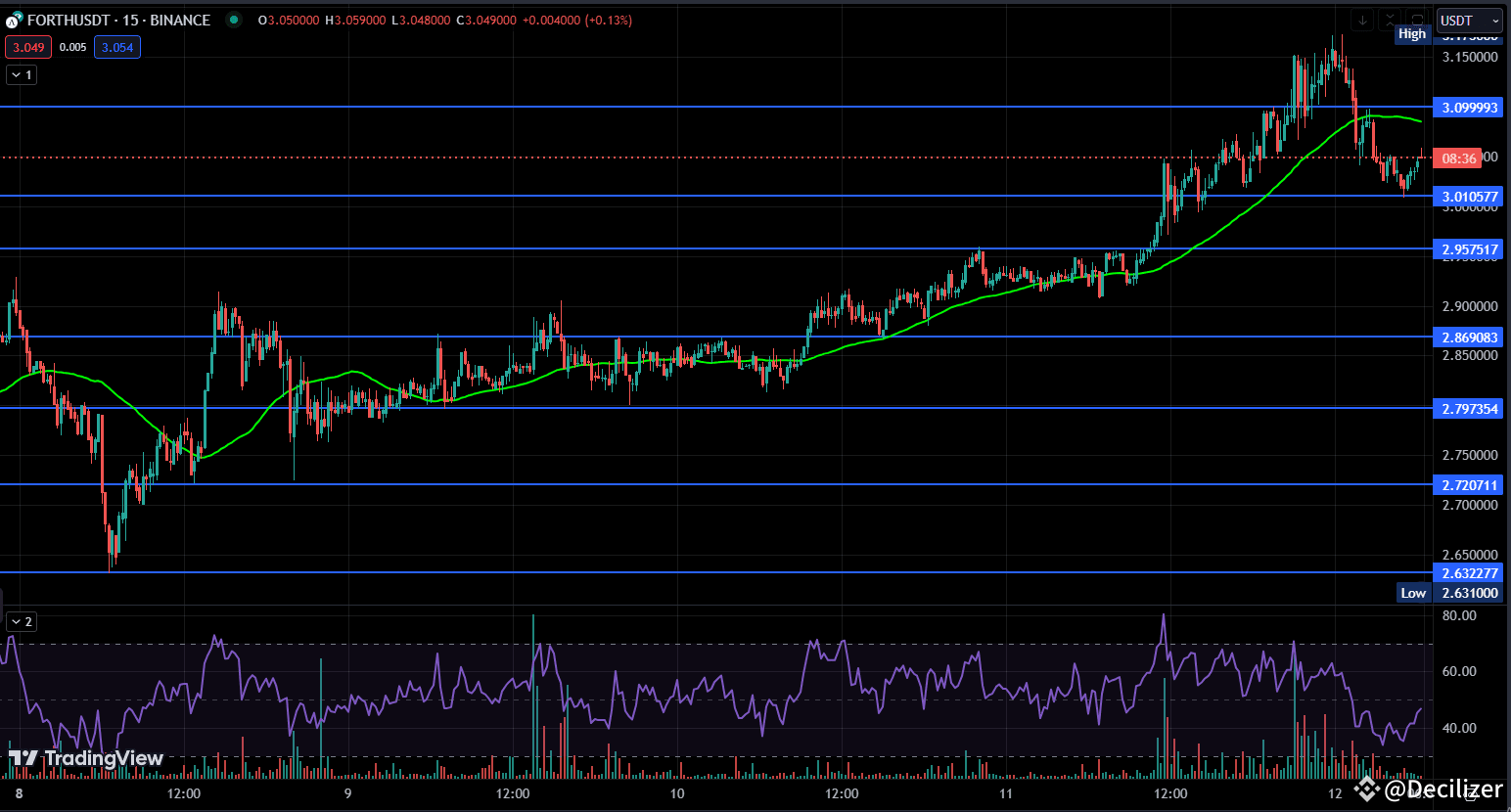Click the high value H3.059000
The height and width of the screenshot is (812, 1511).
tap(356, 20)
